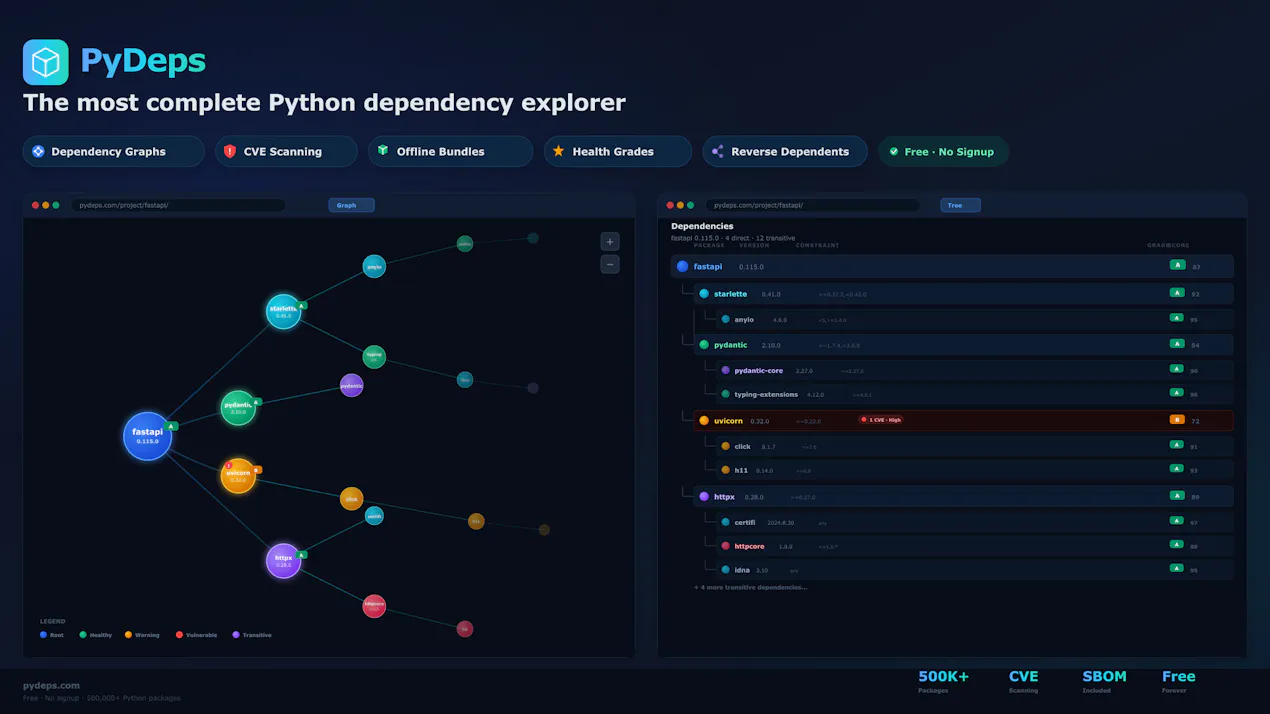The width and height of the screenshot is (1270, 714).
Task: Select the httpx node in graph
Action: [283, 560]
